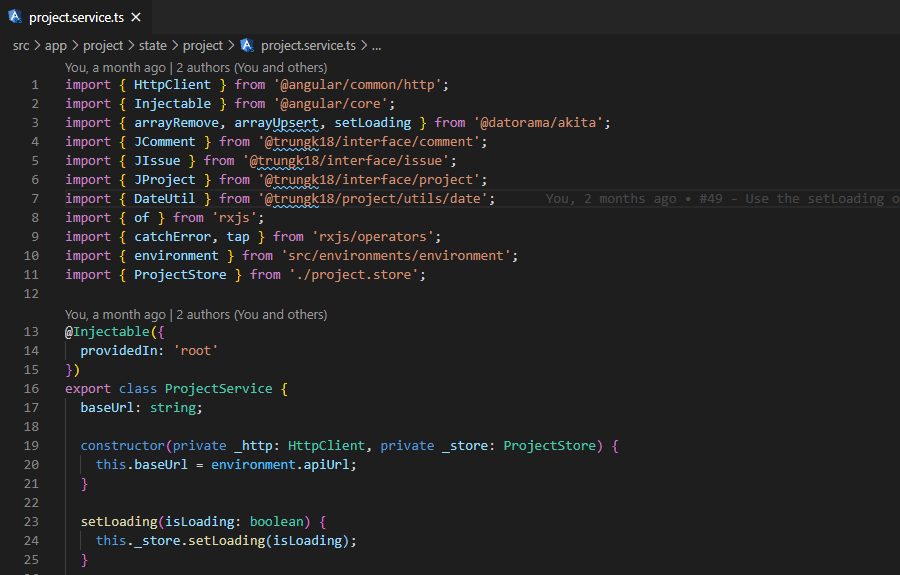Image resolution: width=900 pixels, height=575 pixels.
Task: Click the @Injectable decorator
Action: click(x=107, y=331)
